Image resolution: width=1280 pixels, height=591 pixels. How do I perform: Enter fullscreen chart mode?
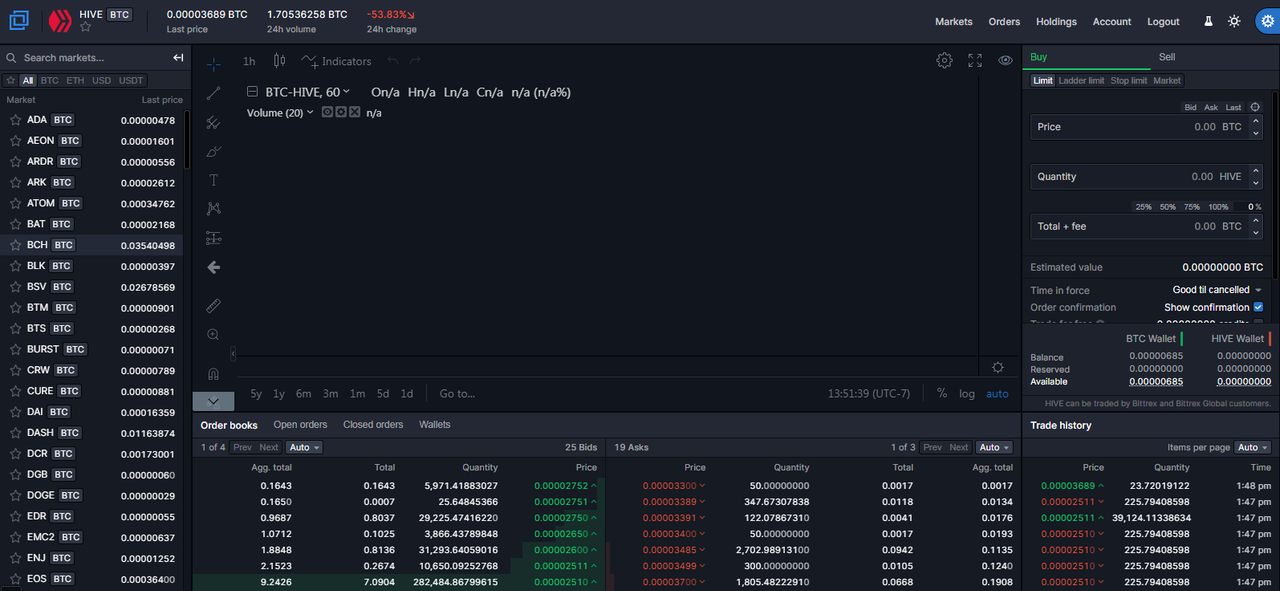point(975,60)
